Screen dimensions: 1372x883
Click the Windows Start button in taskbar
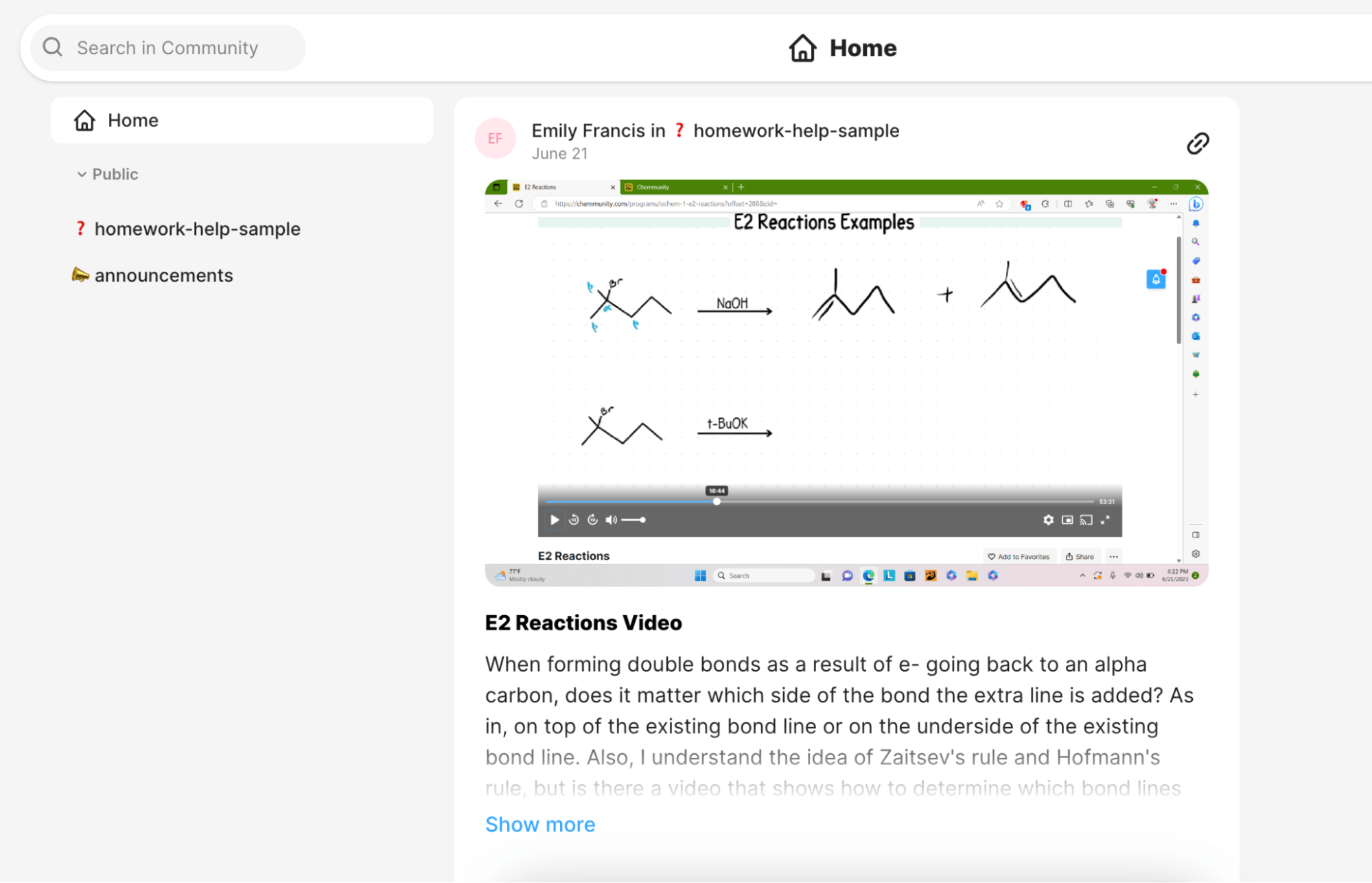coord(700,575)
